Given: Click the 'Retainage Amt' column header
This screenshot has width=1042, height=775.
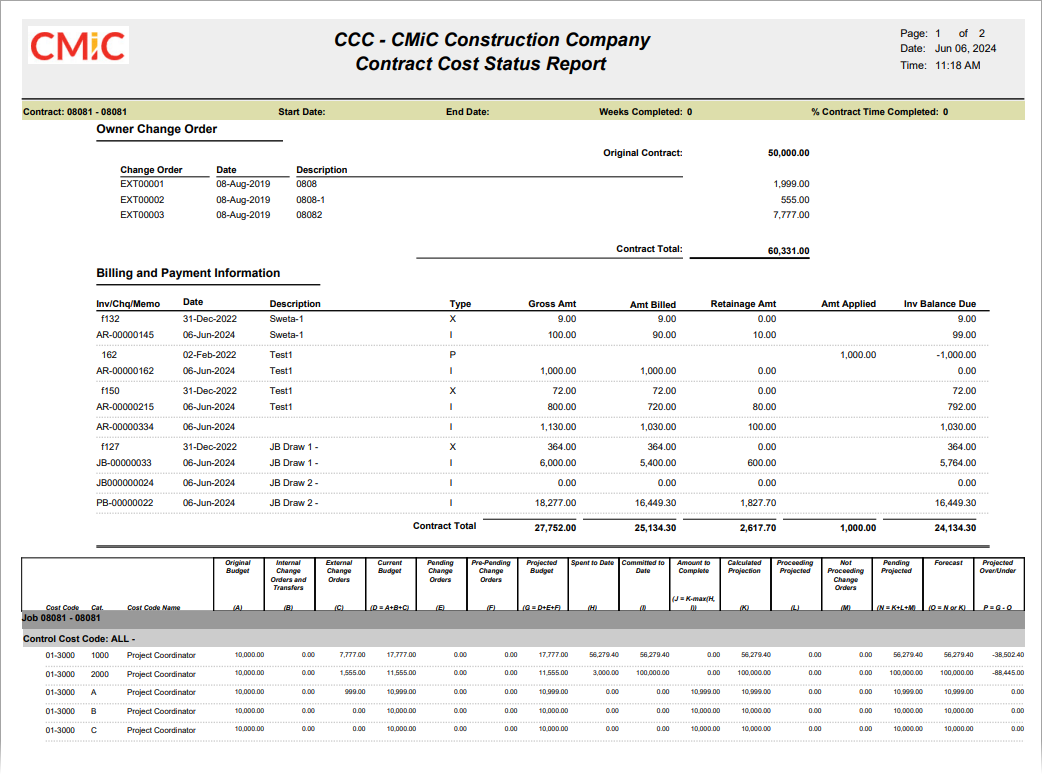Looking at the screenshot, I should tap(743, 304).
